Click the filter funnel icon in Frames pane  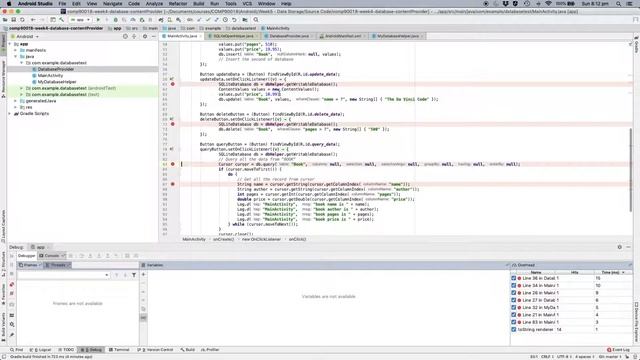[x=134, y=275]
